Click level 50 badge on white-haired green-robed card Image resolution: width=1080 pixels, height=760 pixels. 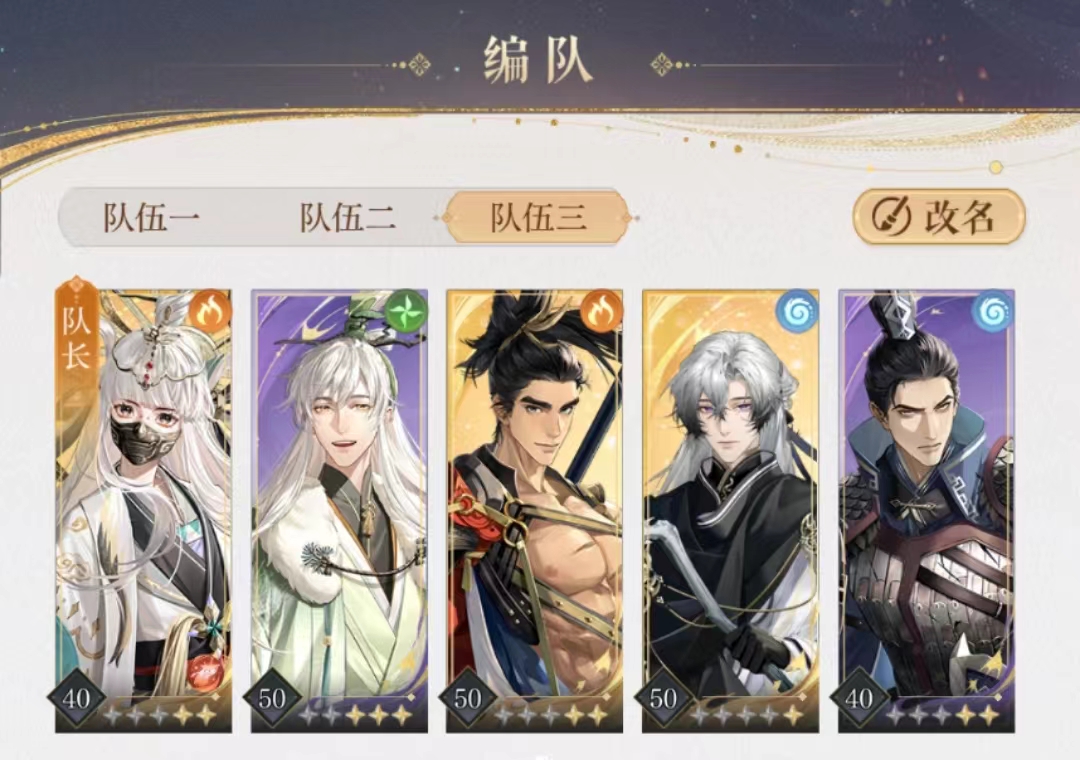(272, 698)
